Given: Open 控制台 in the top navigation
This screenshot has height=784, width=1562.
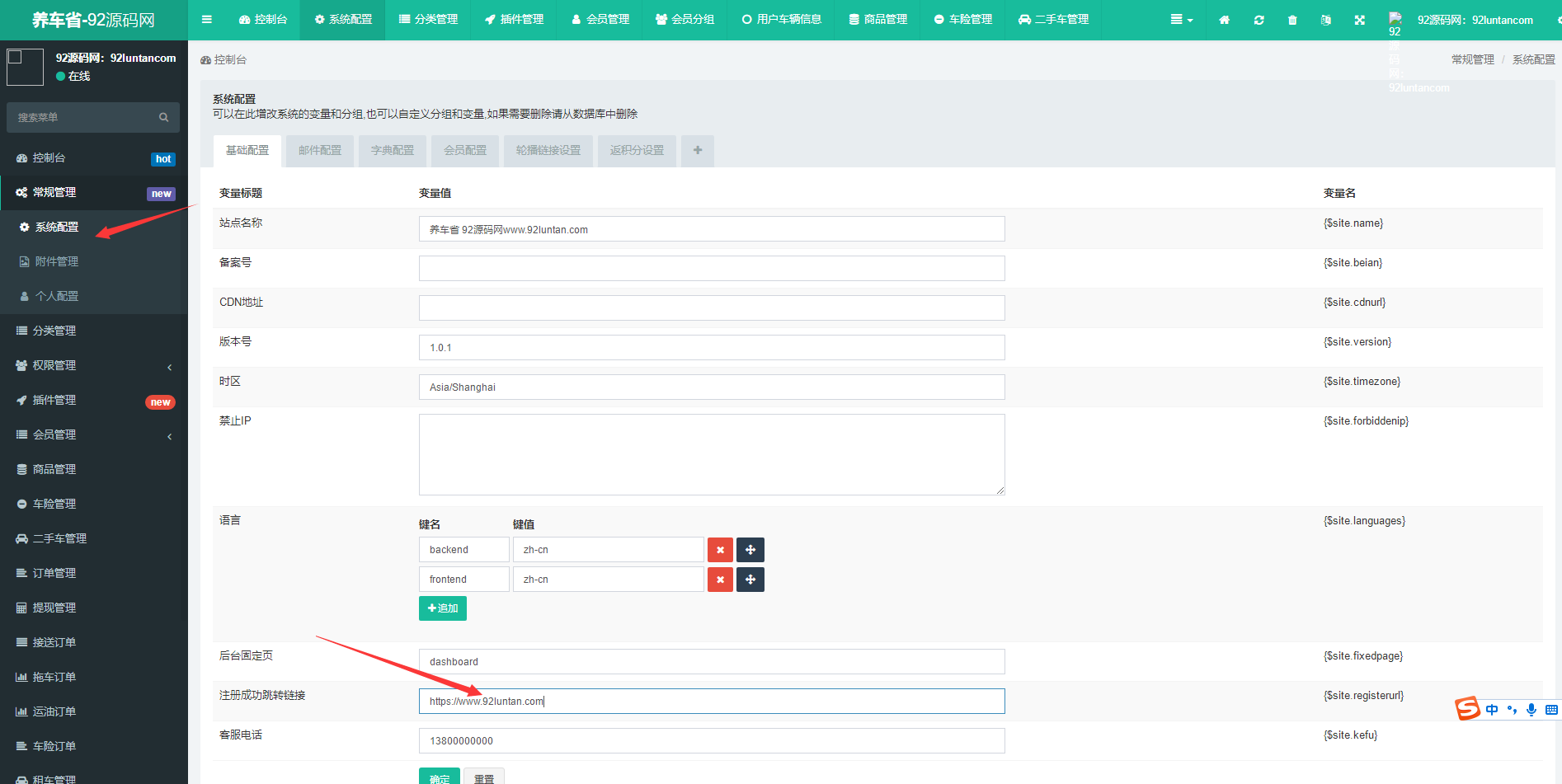Looking at the screenshot, I should tap(262, 20).
